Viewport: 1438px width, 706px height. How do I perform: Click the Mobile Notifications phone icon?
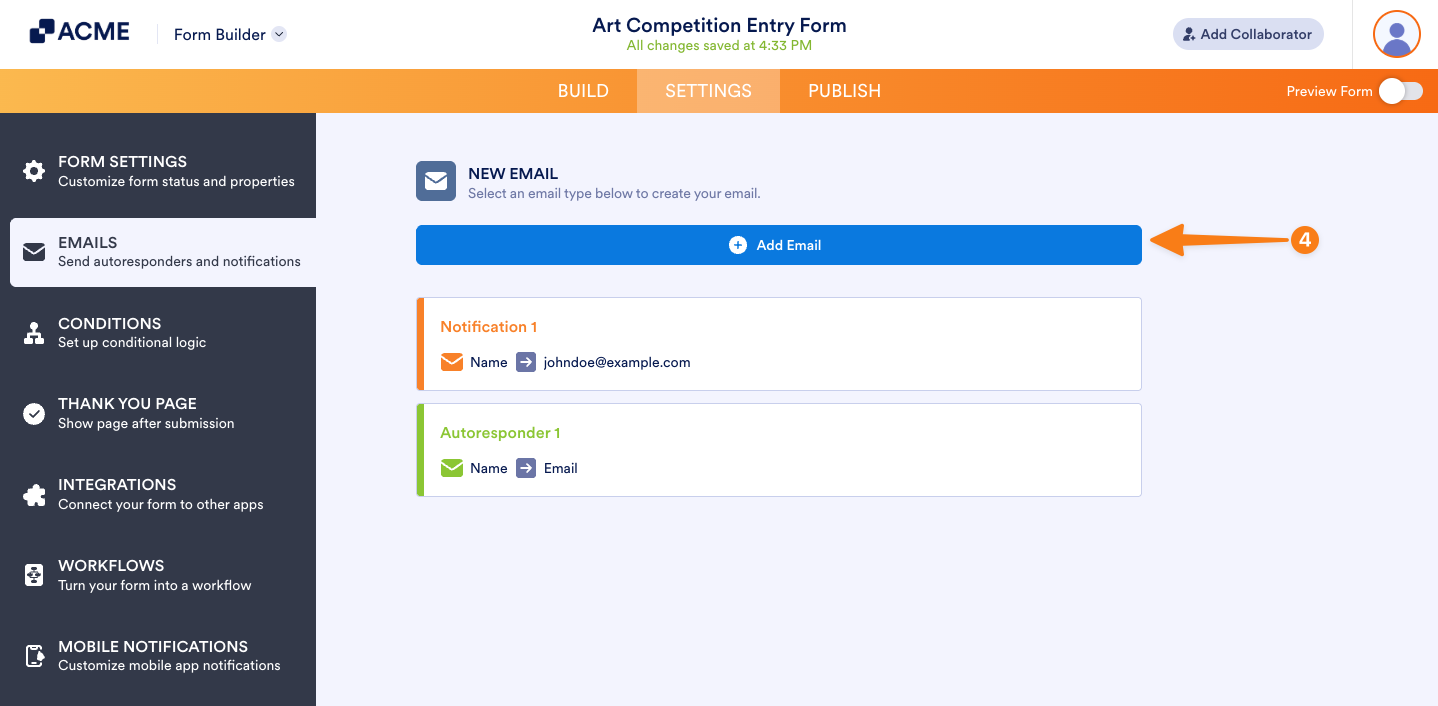[34, 656]
